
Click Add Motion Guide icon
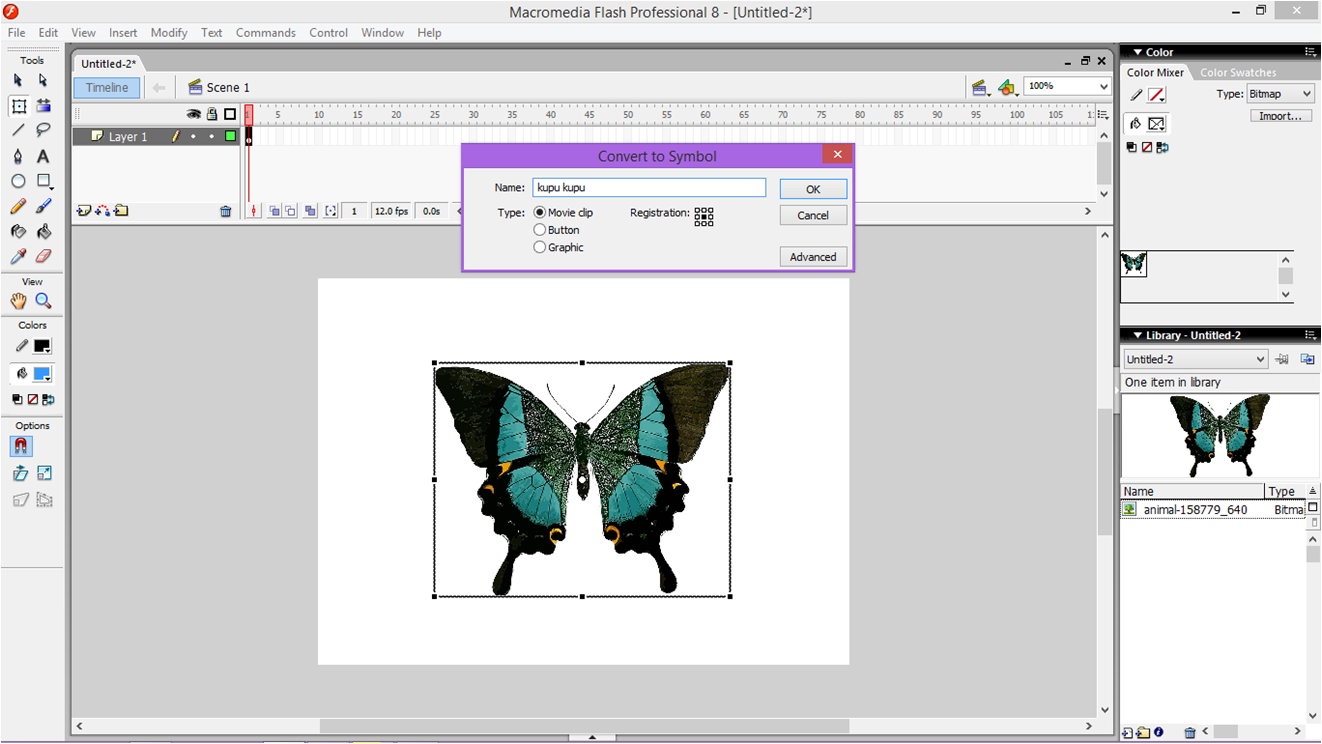click(102, 211)
